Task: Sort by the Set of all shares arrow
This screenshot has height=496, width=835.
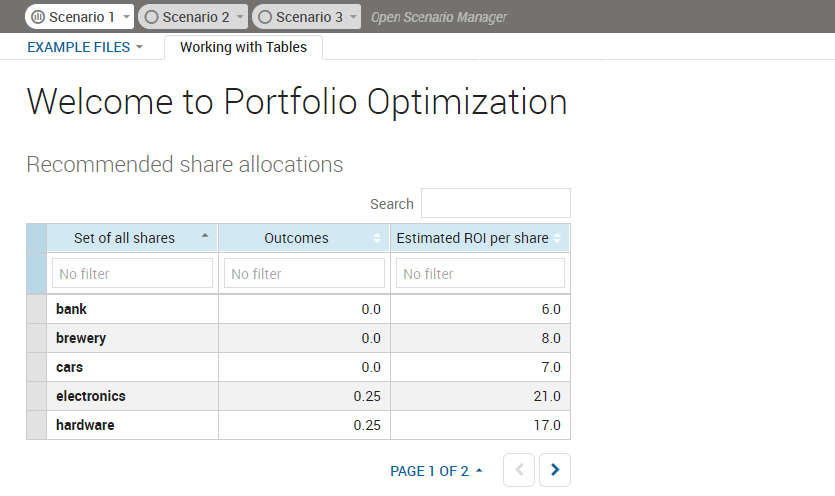Action: click(205, 237)
